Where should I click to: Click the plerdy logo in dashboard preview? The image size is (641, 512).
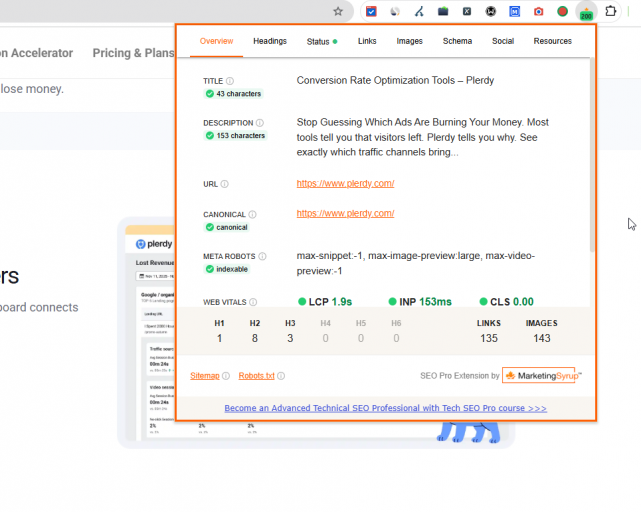tap(154, 244)
